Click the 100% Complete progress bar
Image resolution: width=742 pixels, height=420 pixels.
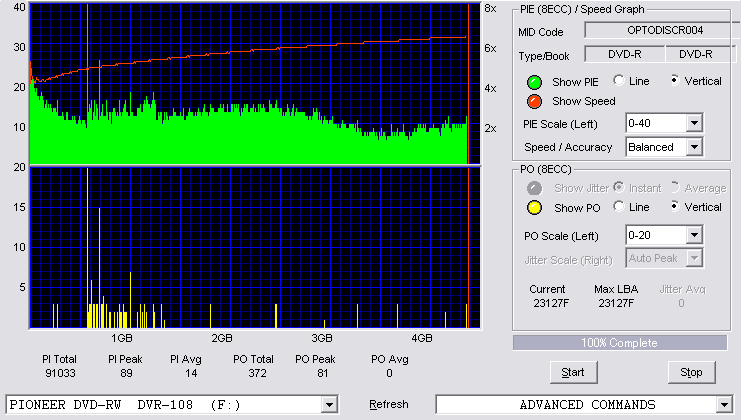[x=620, y=343]
